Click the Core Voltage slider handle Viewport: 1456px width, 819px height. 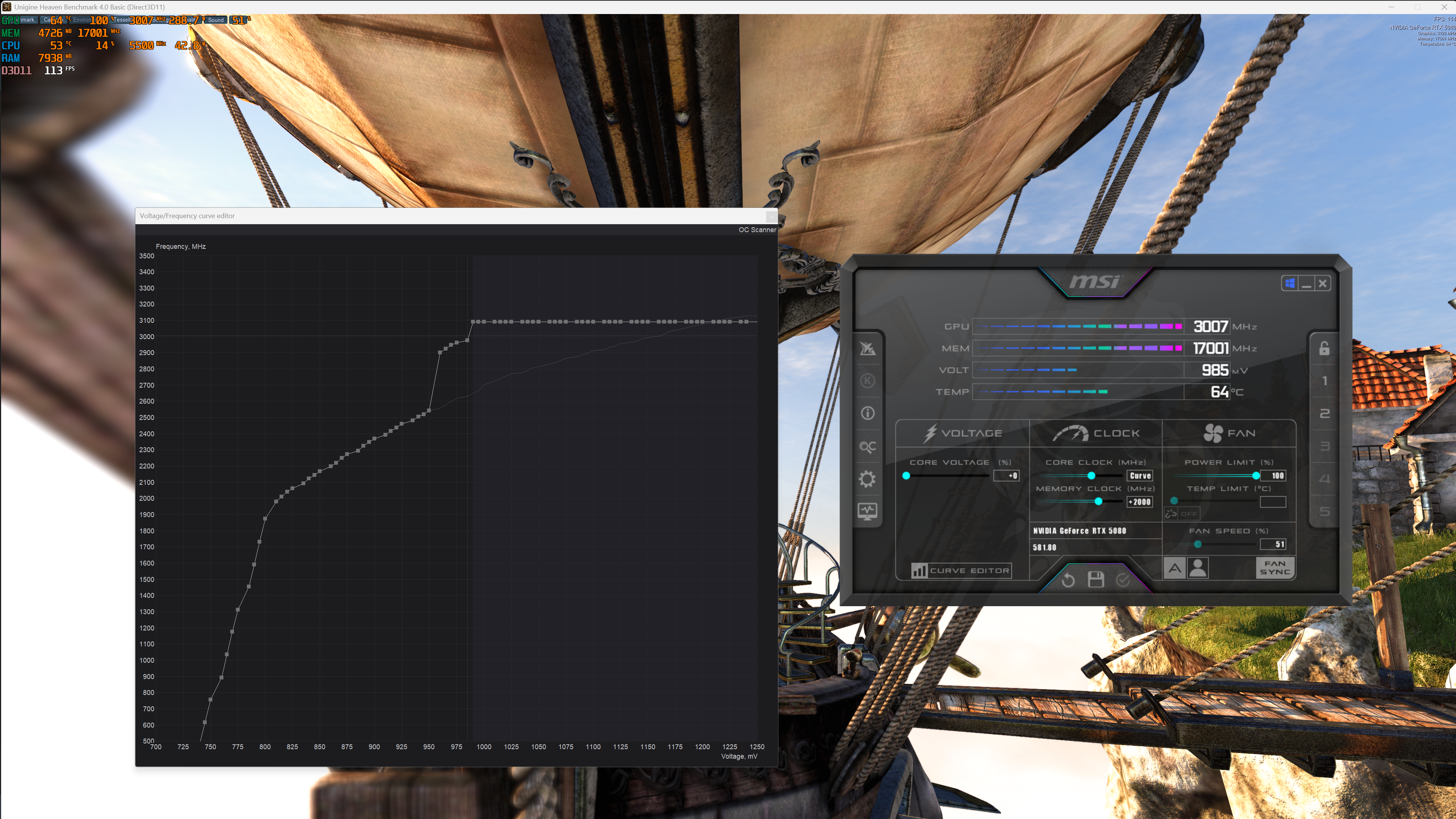(x=906, y=476)
